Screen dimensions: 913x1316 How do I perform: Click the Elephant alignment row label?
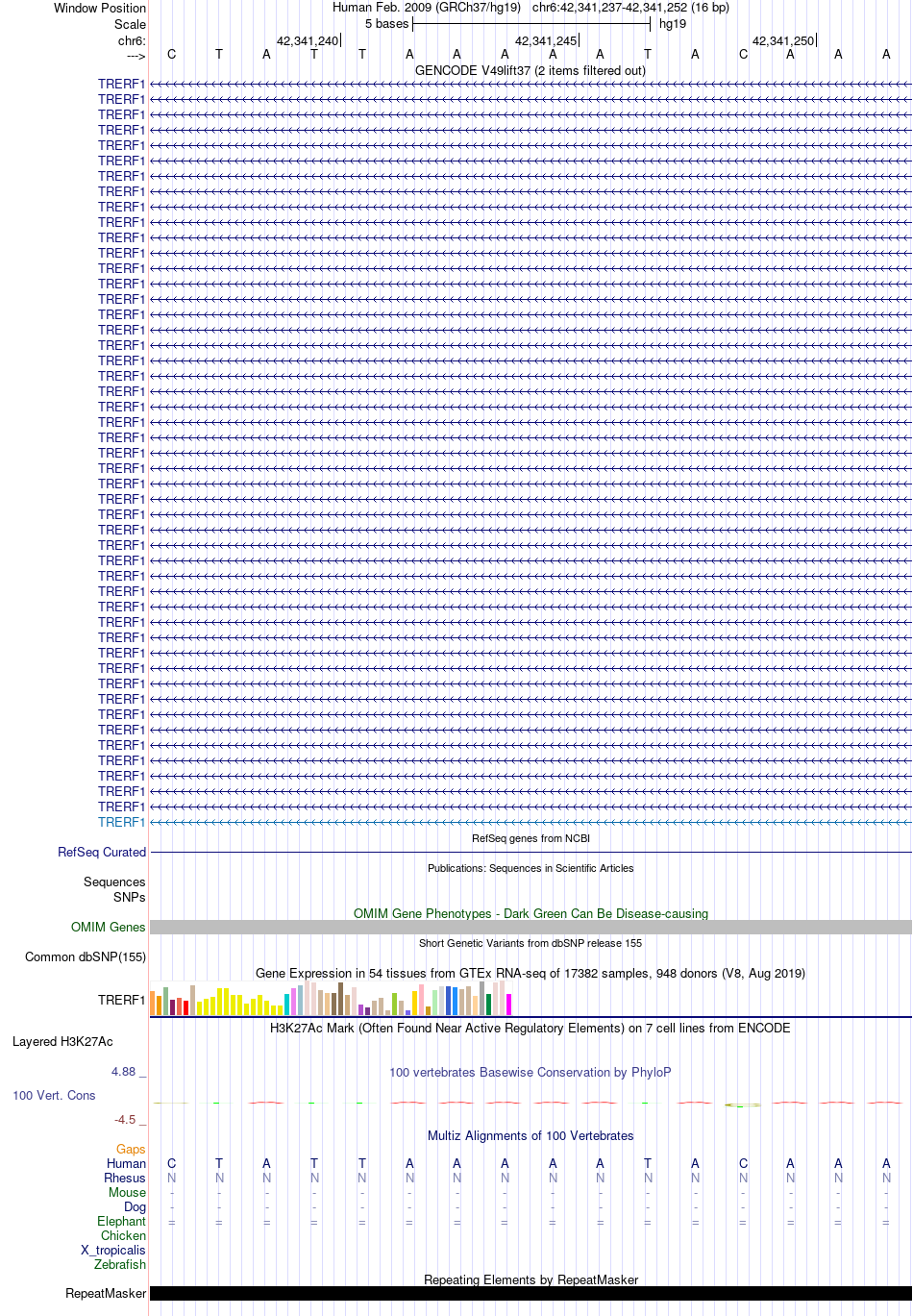click(121, 1221)
